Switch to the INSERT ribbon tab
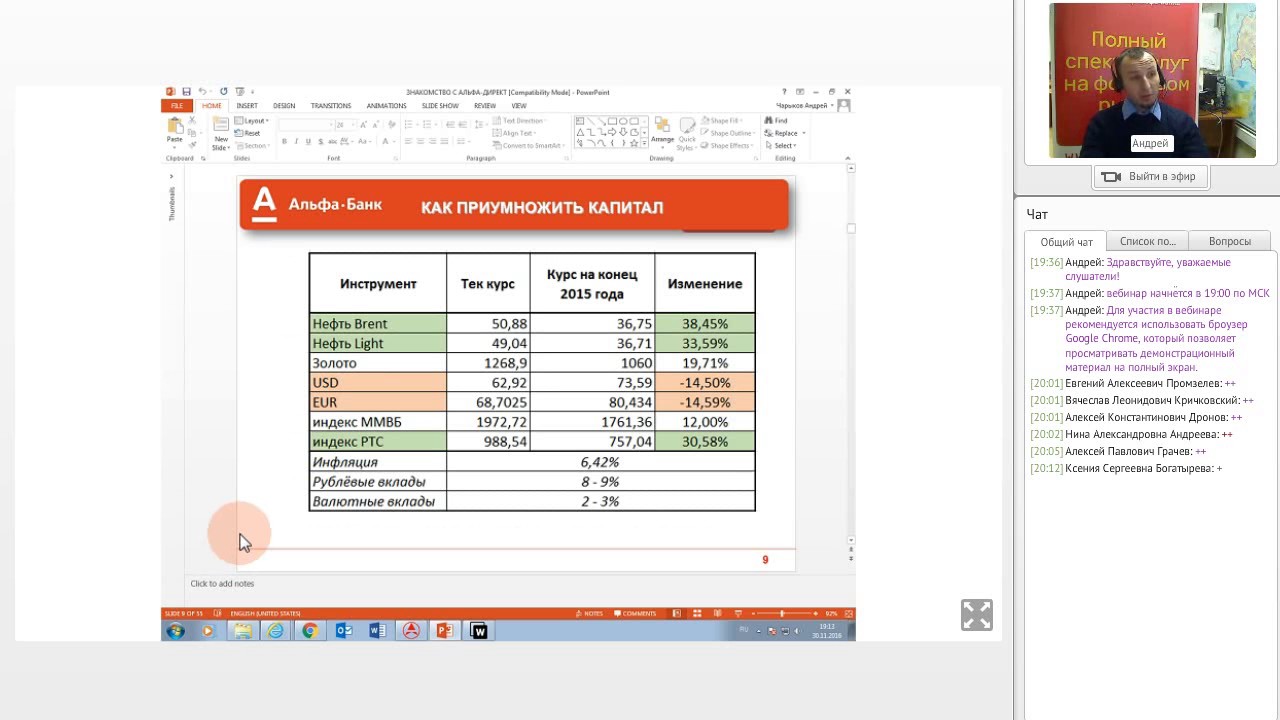Screen dimensions: 1280x720 (247, 105)
